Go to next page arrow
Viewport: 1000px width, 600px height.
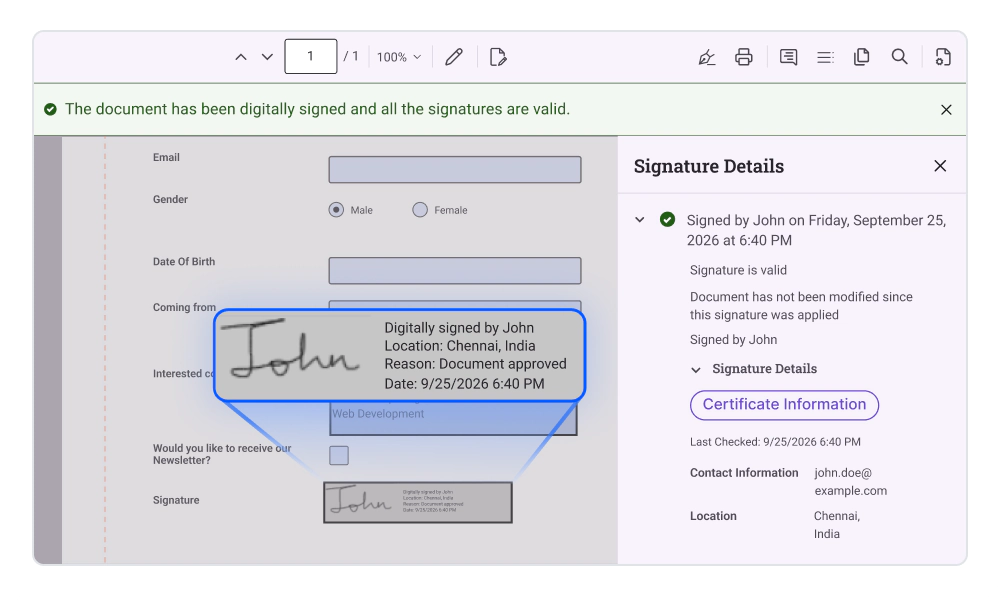(267, 57)
